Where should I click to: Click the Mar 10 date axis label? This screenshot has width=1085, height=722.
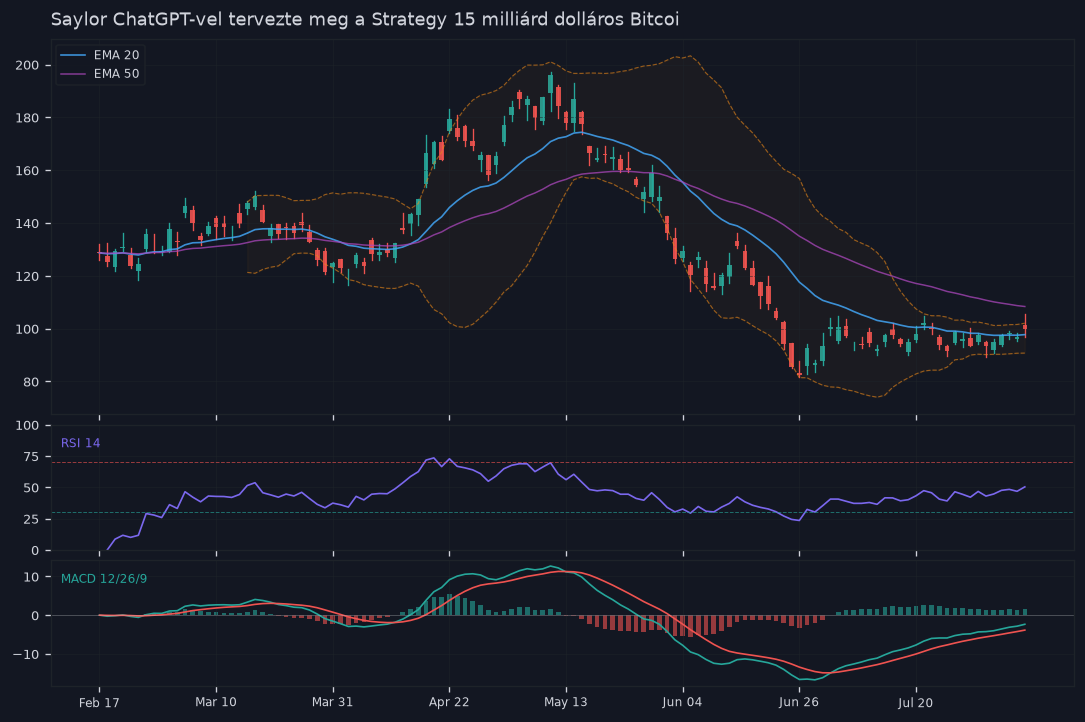click(216, 702)
